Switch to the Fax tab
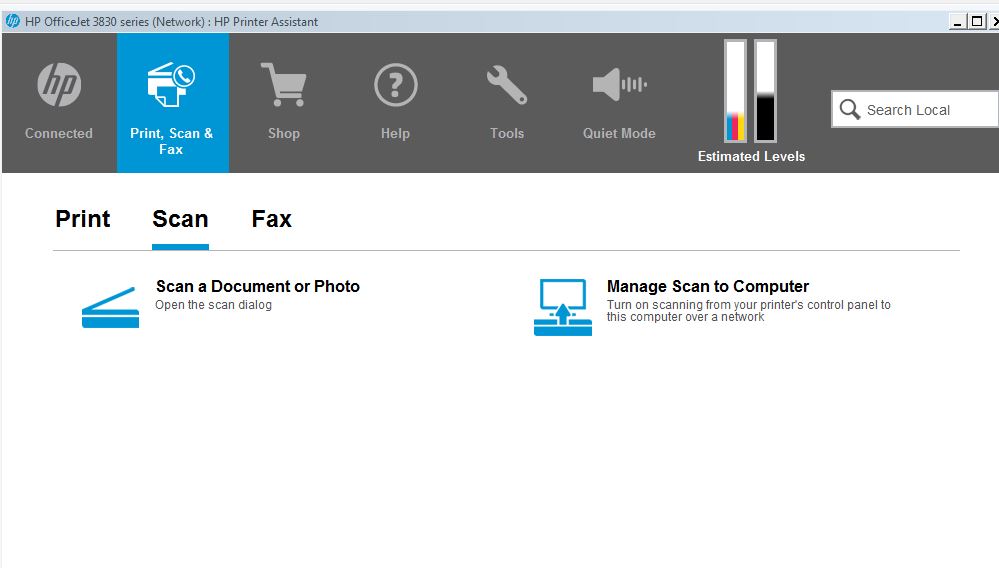 271,219
